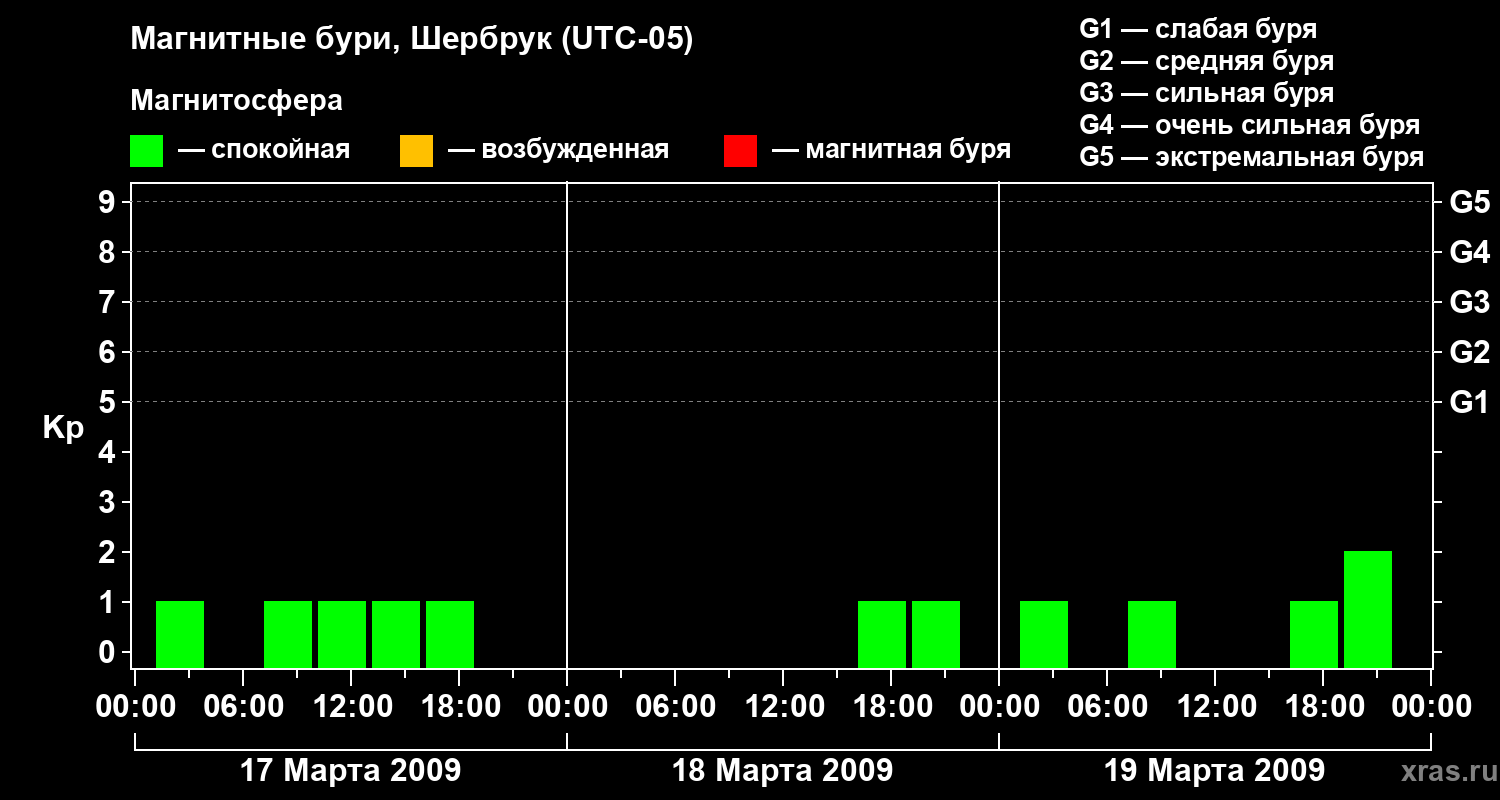Click the 18 Марта bar at 18:00–21:00

coord(936,634)
